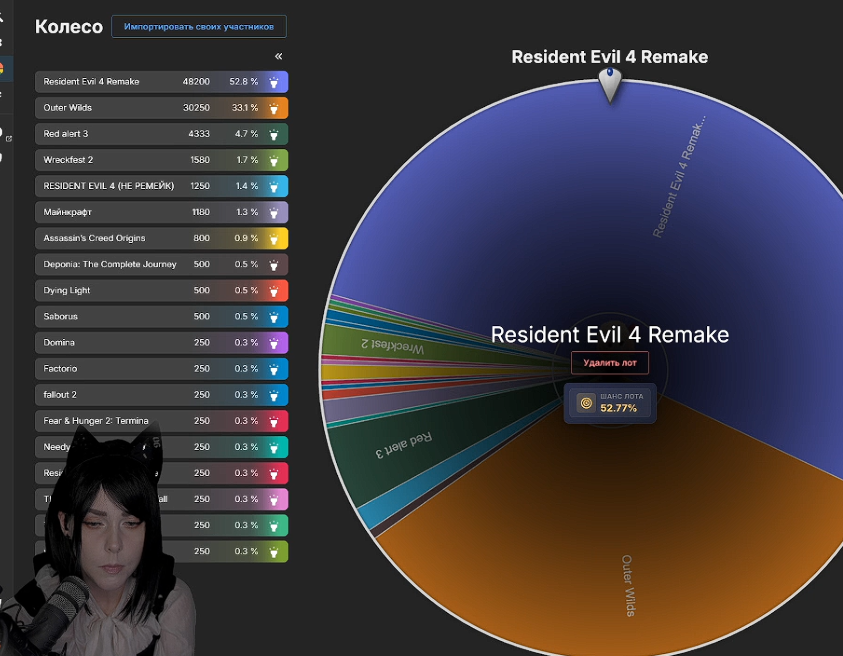Image resolution: width=843 pixels, height=656 pixels.
Task: Click the Factorio name in the list
Action: coord(60,368)
